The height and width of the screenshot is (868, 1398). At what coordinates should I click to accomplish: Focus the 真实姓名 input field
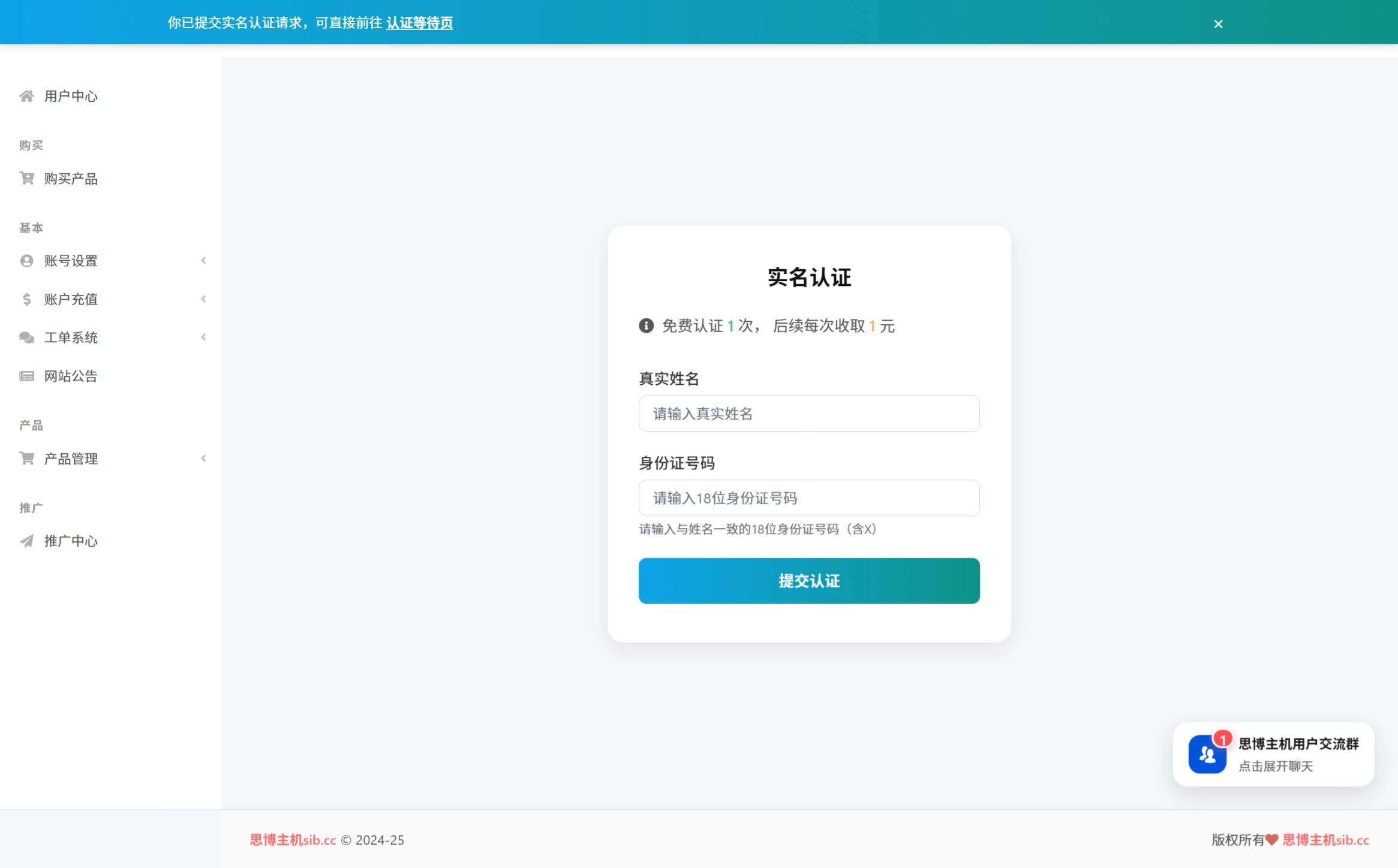[x=808, y=414]
